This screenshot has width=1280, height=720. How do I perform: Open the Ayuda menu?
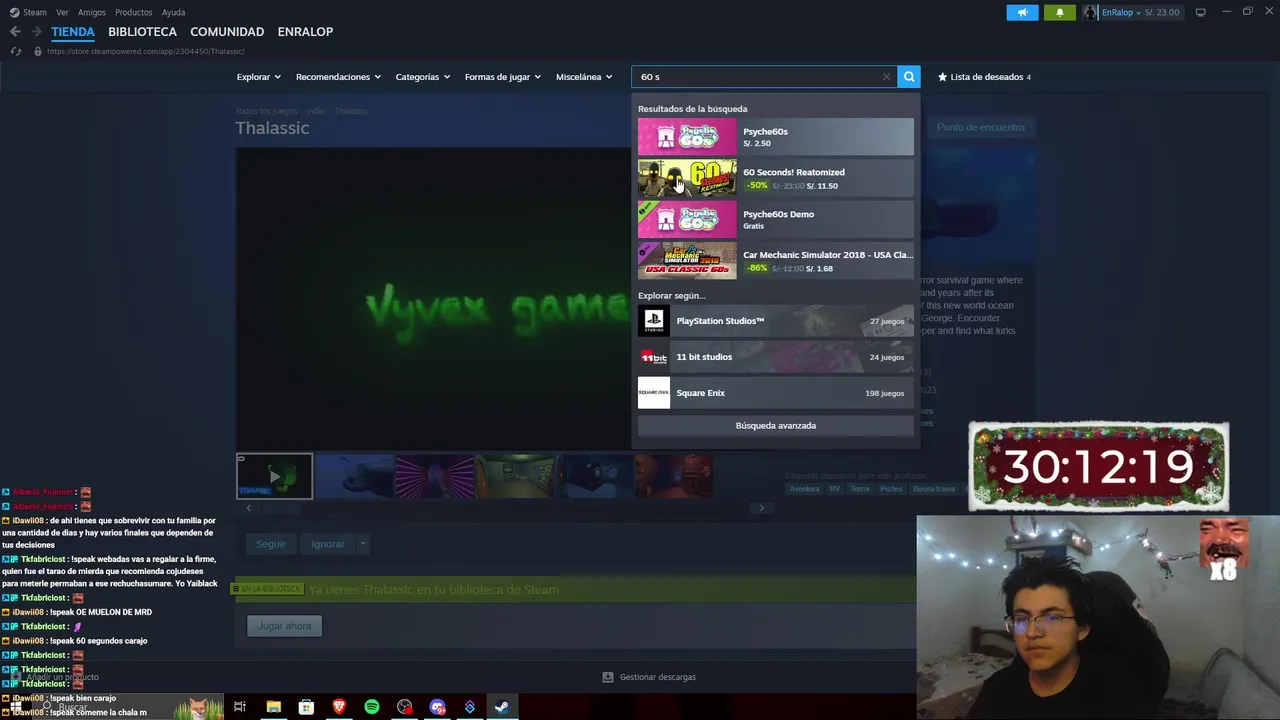[173, 12]
